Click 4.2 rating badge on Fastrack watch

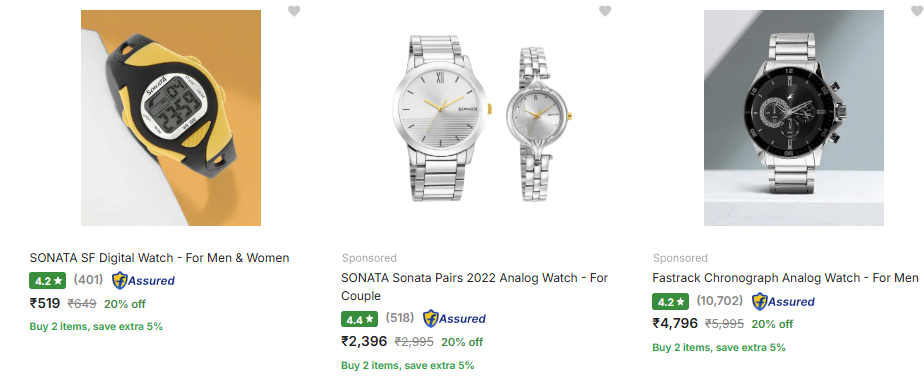(671, 302)
